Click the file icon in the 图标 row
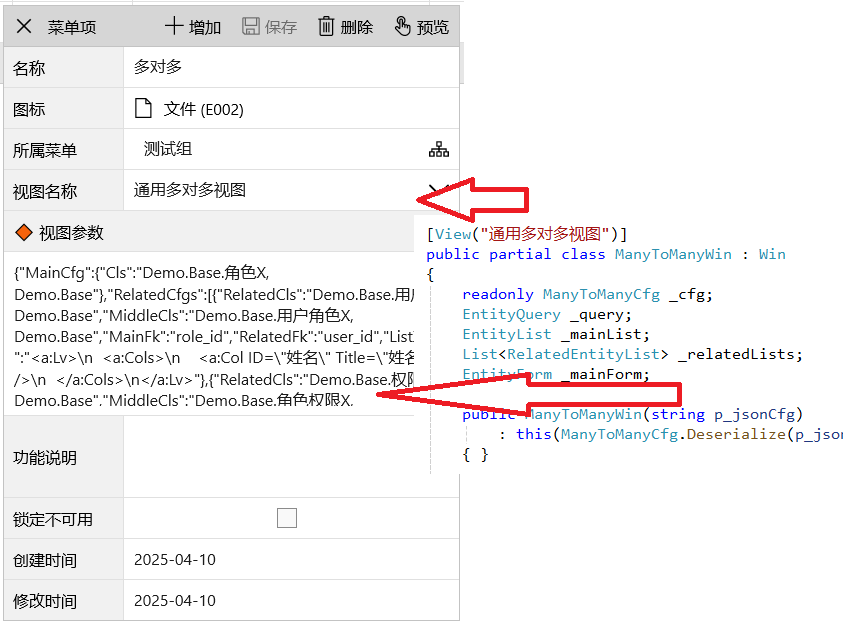This screenshot has height=626, width=843. [x=145, y=109]
